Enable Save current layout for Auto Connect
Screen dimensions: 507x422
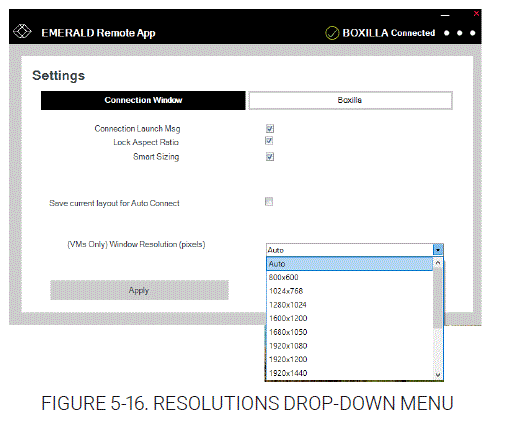[269, 202]
